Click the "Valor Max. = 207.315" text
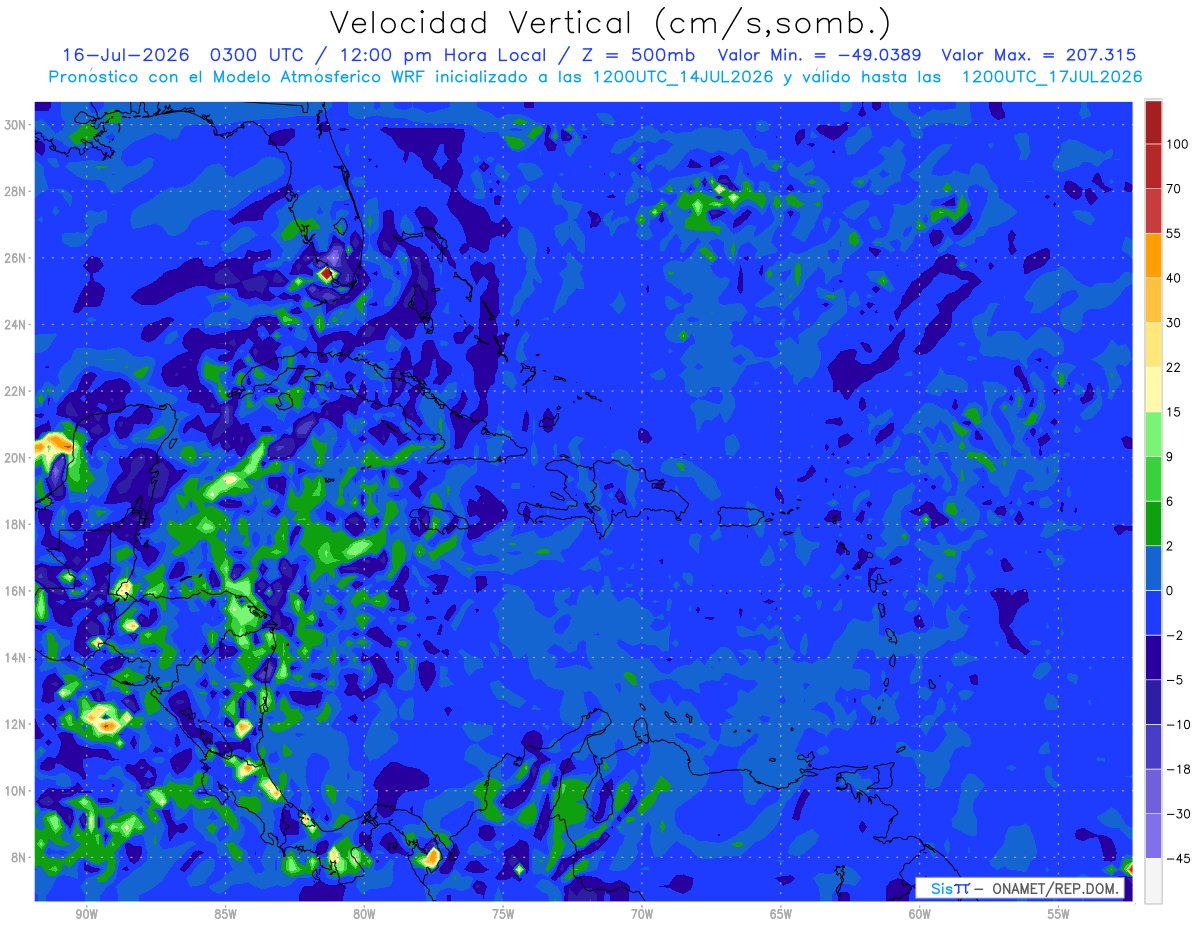 click(x=1039, y=55)
